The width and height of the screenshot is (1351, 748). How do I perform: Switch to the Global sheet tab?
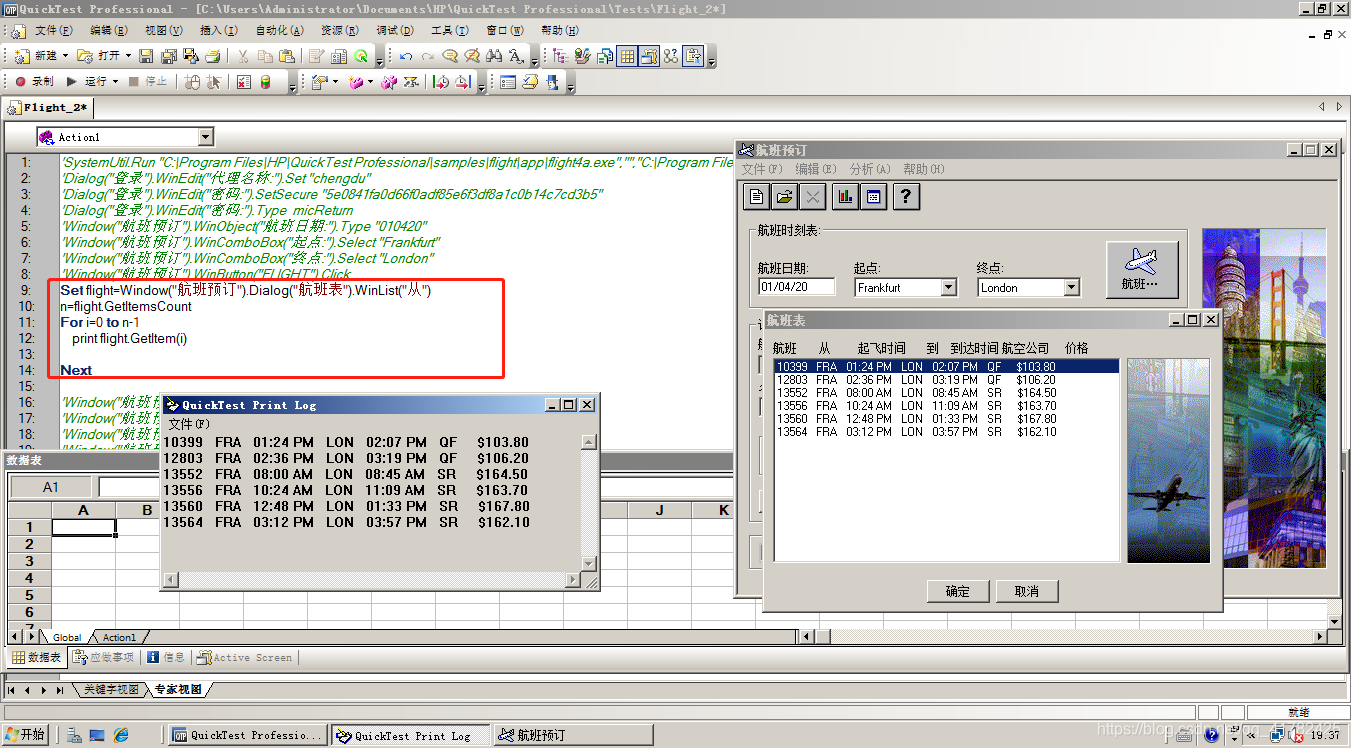tap(67, 637)
